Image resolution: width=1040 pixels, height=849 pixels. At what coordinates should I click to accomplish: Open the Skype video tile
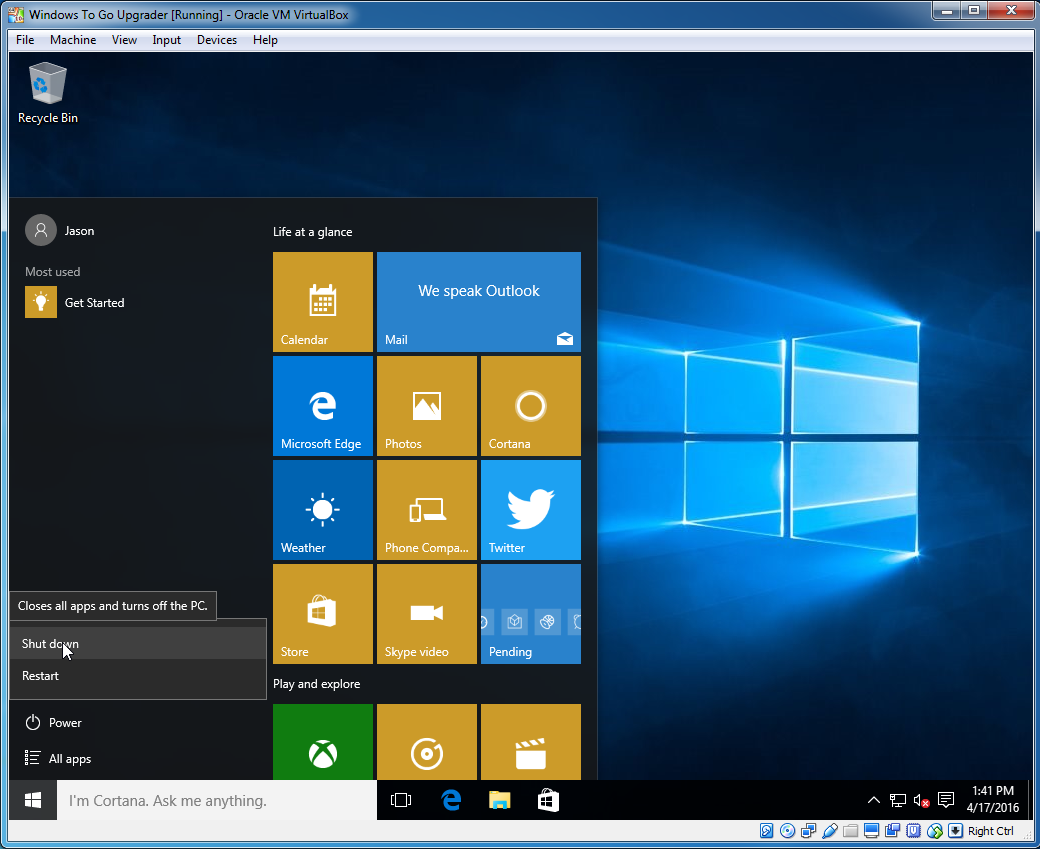tap(426, 614)
